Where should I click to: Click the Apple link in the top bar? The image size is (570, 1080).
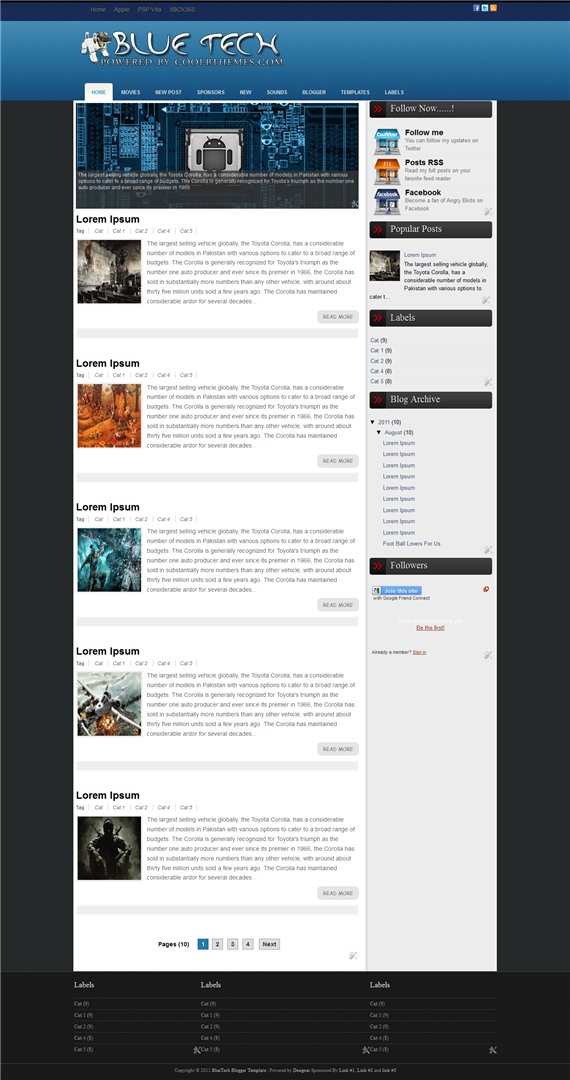click(x=122, y=10)
